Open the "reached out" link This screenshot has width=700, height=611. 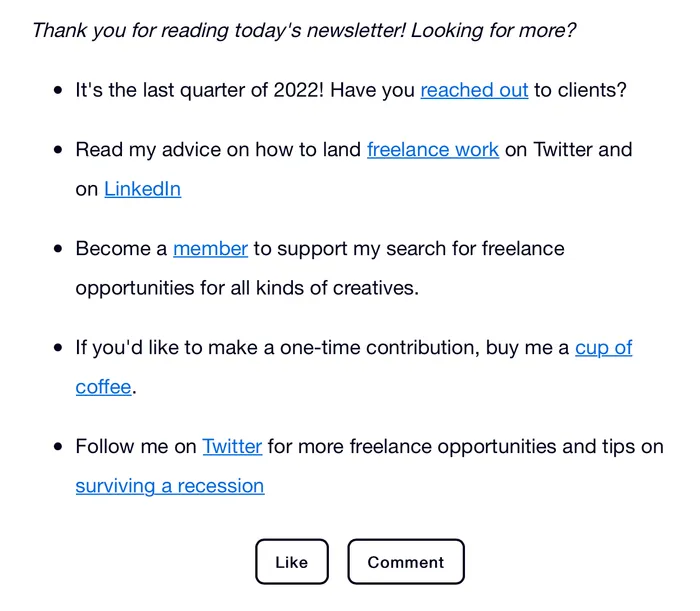[474, 90]
